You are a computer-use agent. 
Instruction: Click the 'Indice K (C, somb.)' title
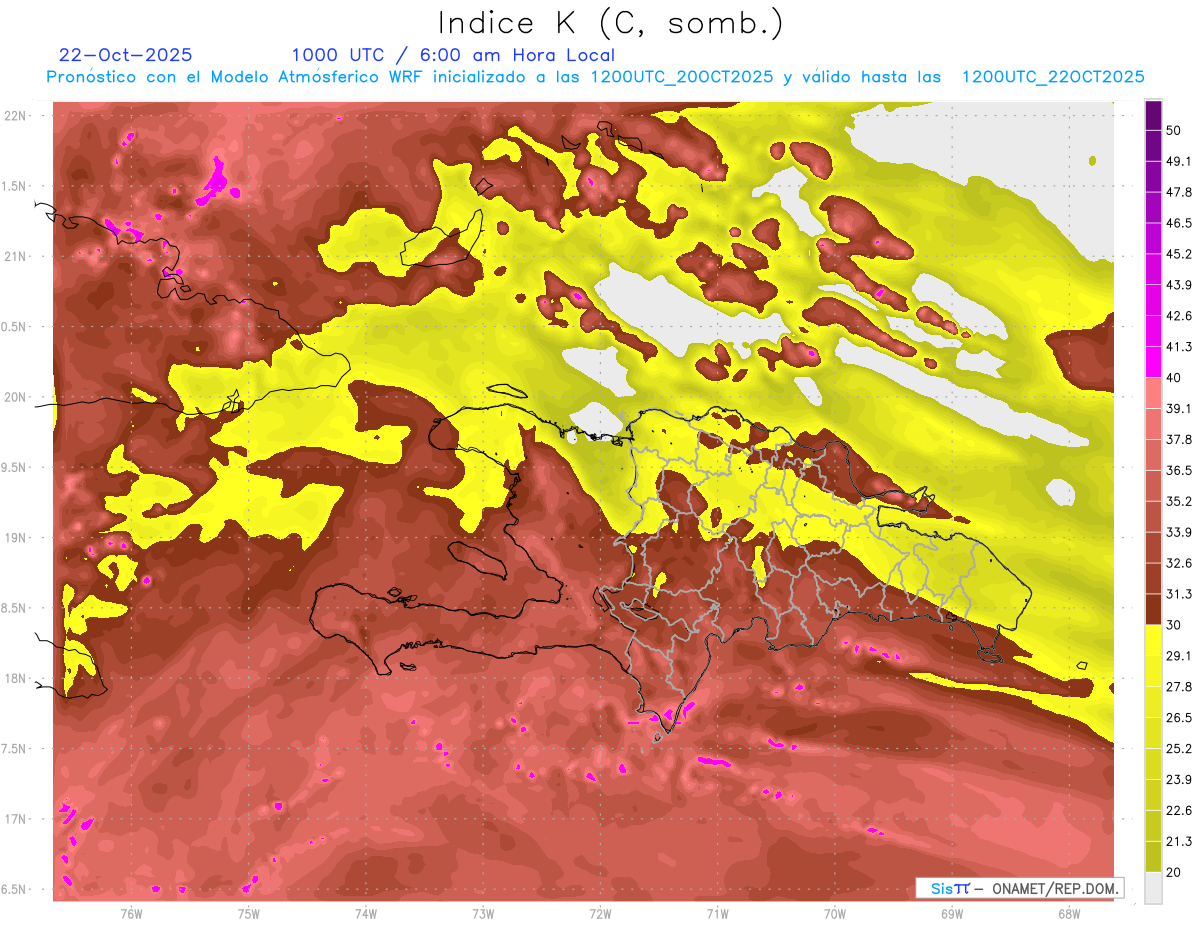click(x=610, y=23)
